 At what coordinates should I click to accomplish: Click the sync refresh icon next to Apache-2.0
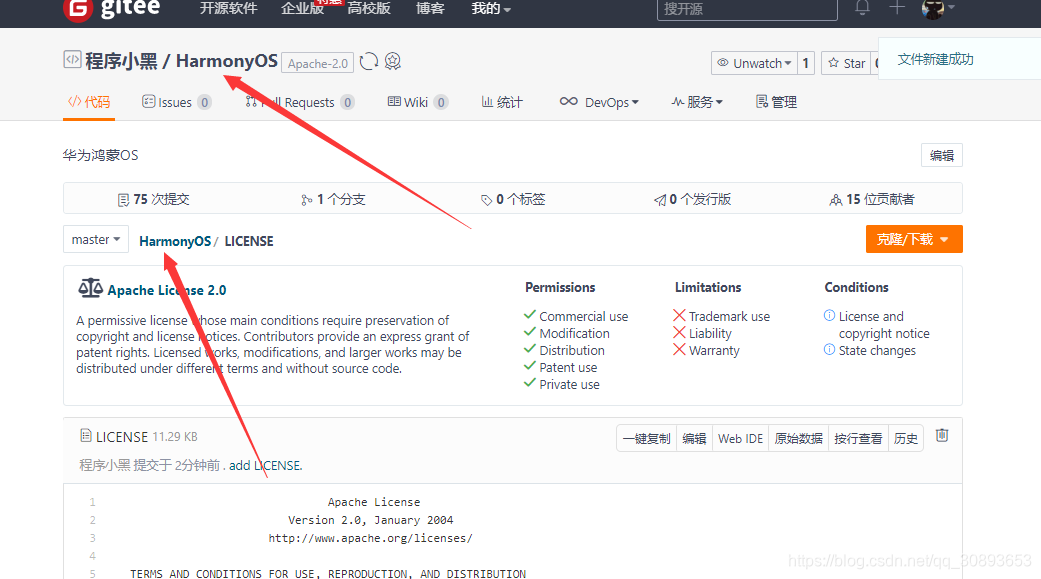pos(368,62)
